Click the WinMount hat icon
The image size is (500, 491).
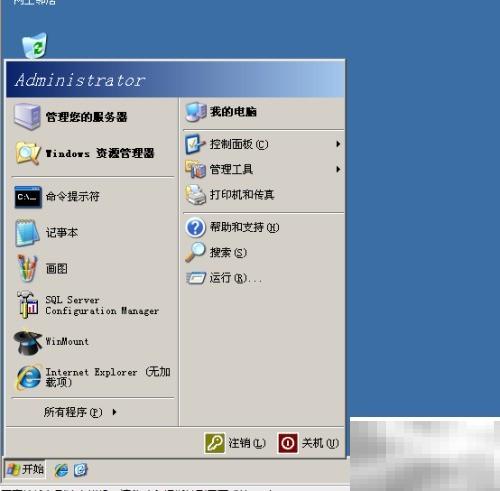pos(28,342)
